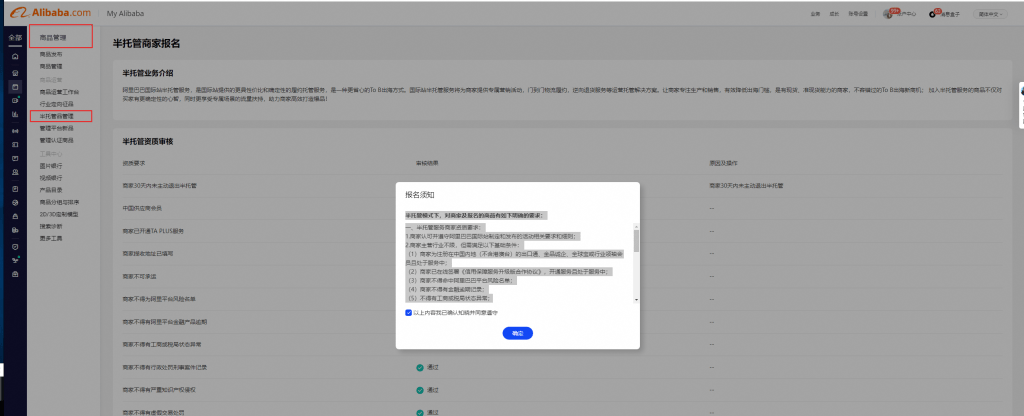Image resolution: width=1024 pixels, height=416 pixels.
Task: Open the truck logistics icon in sidebar
Action: click(x=14, y=231)
